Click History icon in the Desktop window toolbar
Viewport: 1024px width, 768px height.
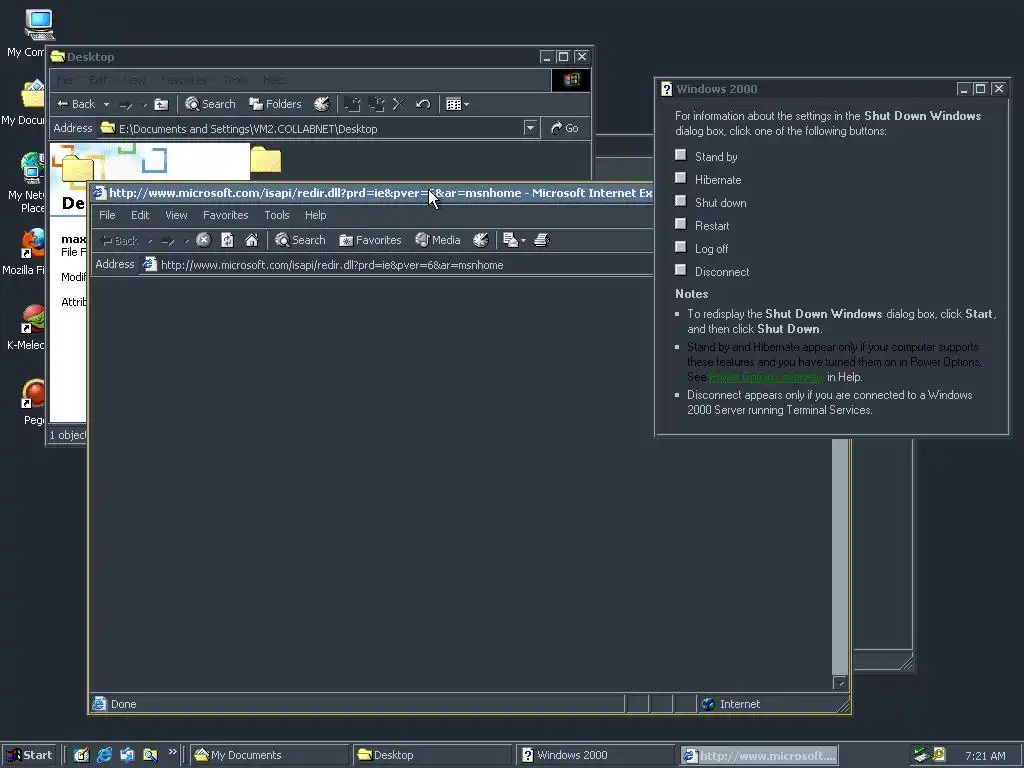[x=322, y=104]
